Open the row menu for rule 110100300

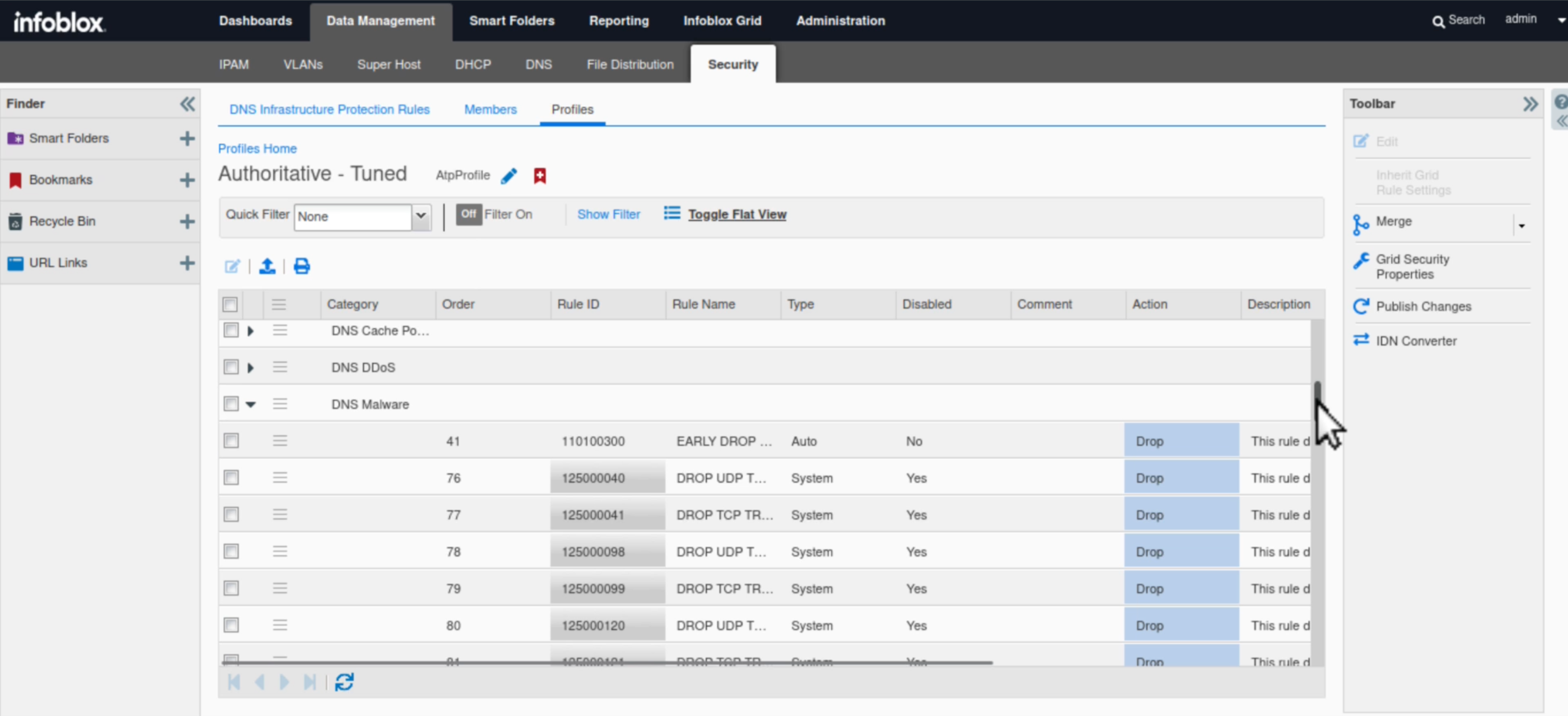point(280,440)
